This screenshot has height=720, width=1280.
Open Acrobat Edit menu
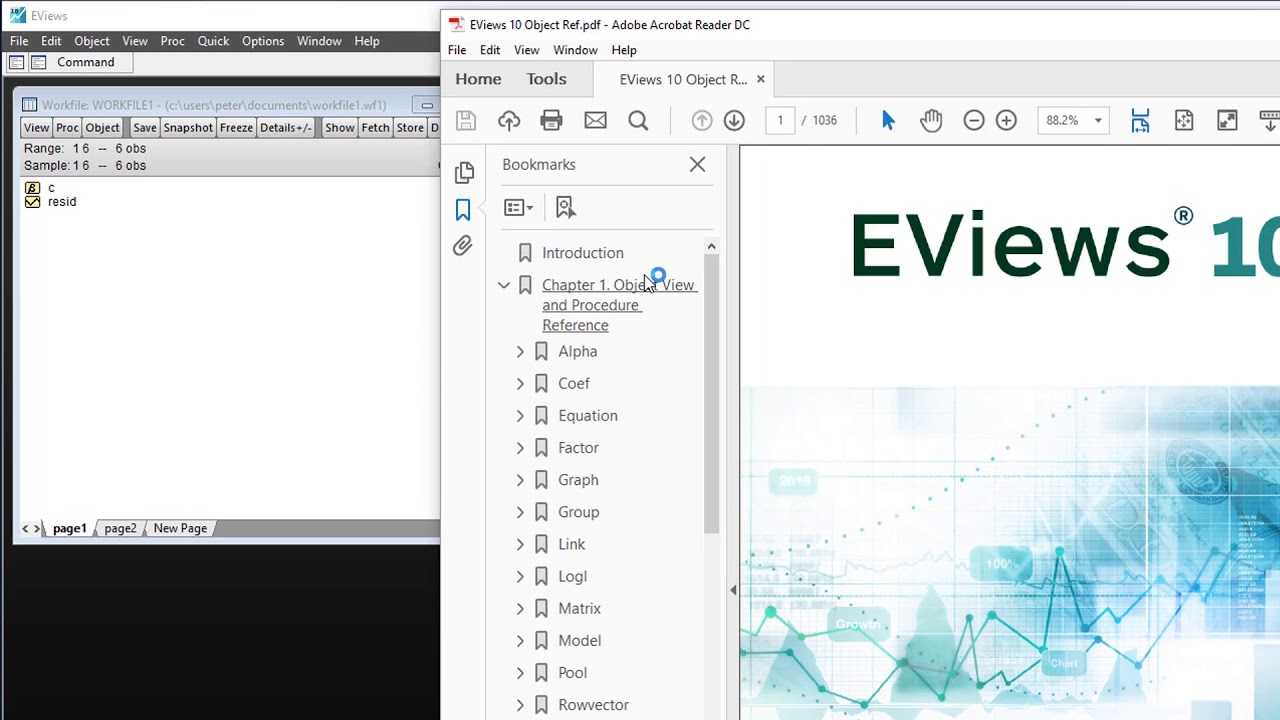point(490,50)
